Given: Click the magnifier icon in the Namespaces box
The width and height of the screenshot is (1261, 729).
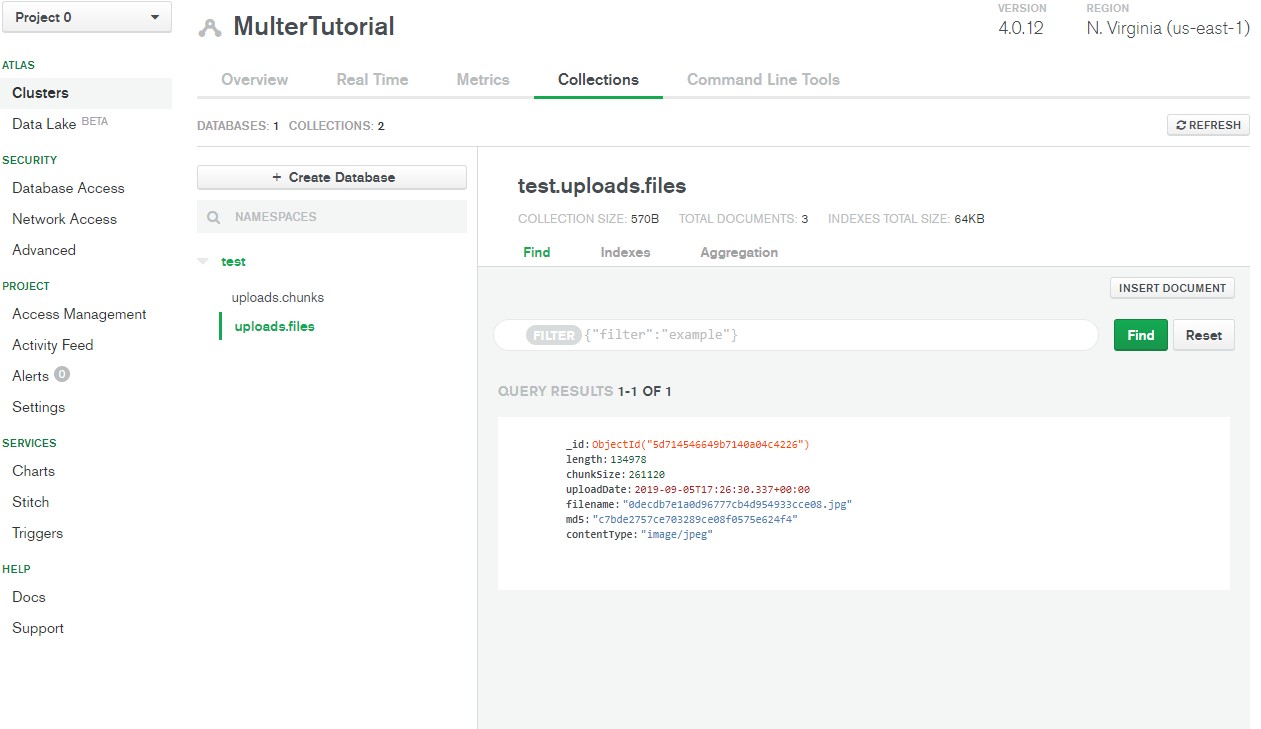Looking at the screenshot, I should tap(213, 216).
